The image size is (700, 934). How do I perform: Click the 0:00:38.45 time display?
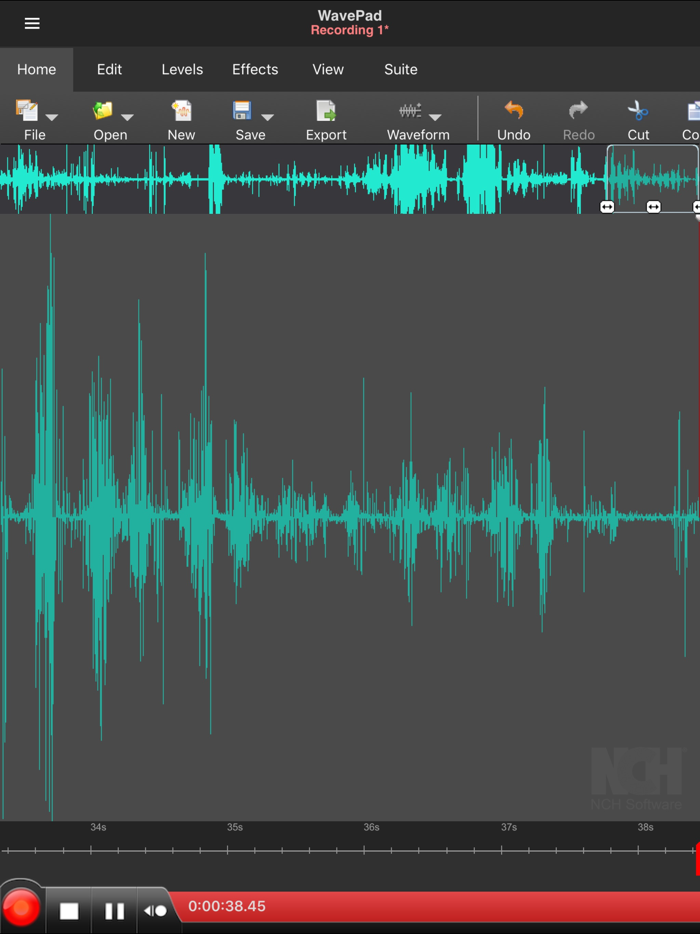click(227, 907)
